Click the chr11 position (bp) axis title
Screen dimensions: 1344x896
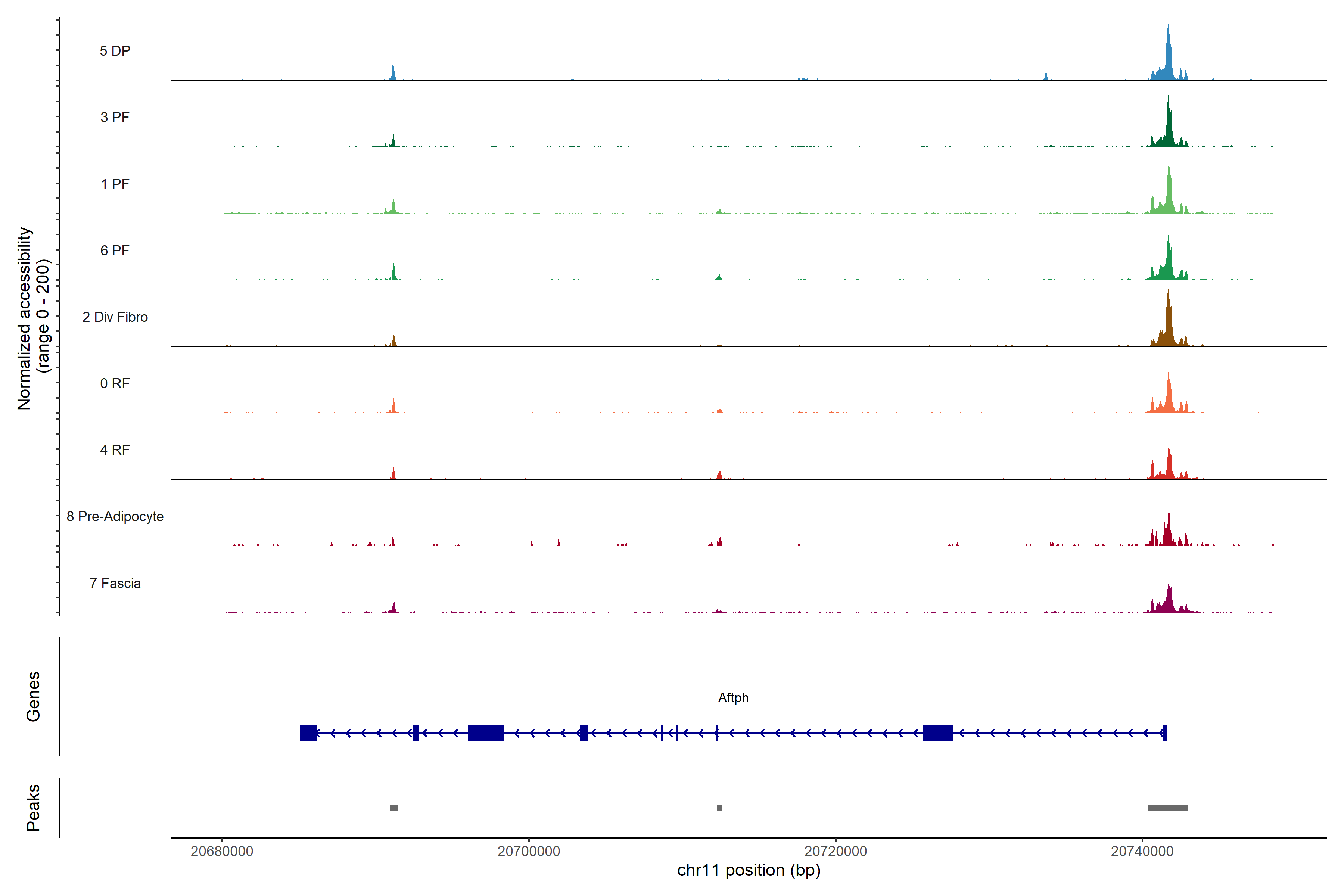(749, 870)
